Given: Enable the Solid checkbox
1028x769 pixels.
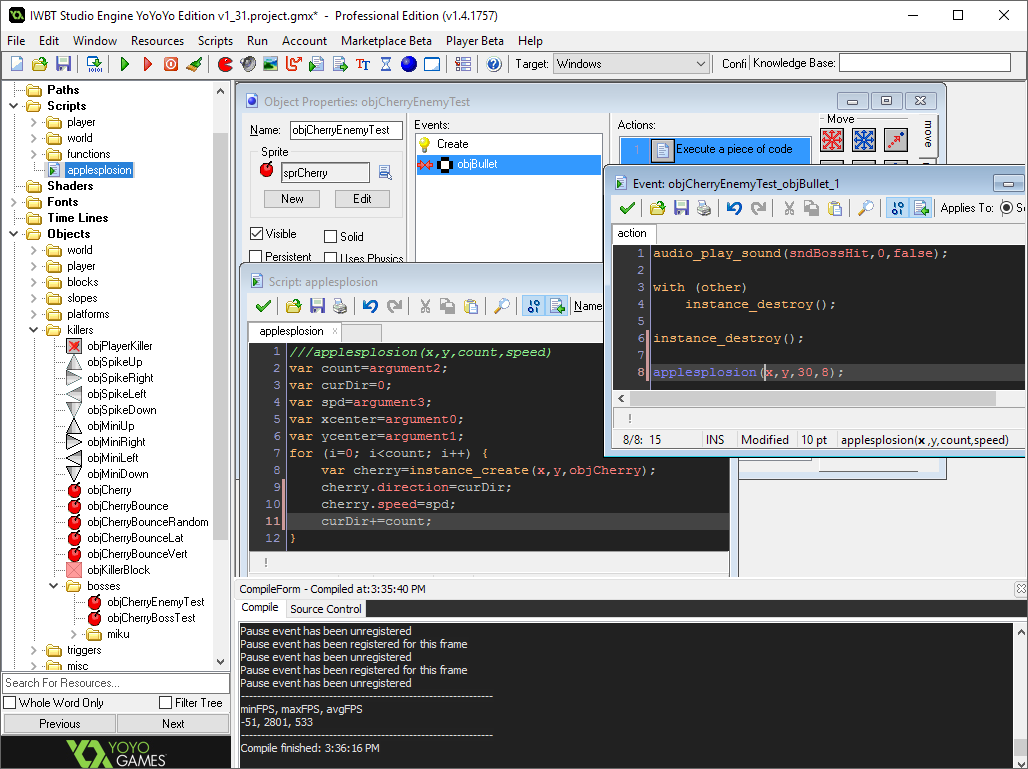Looking at the screenshot, I should [331, 237].
